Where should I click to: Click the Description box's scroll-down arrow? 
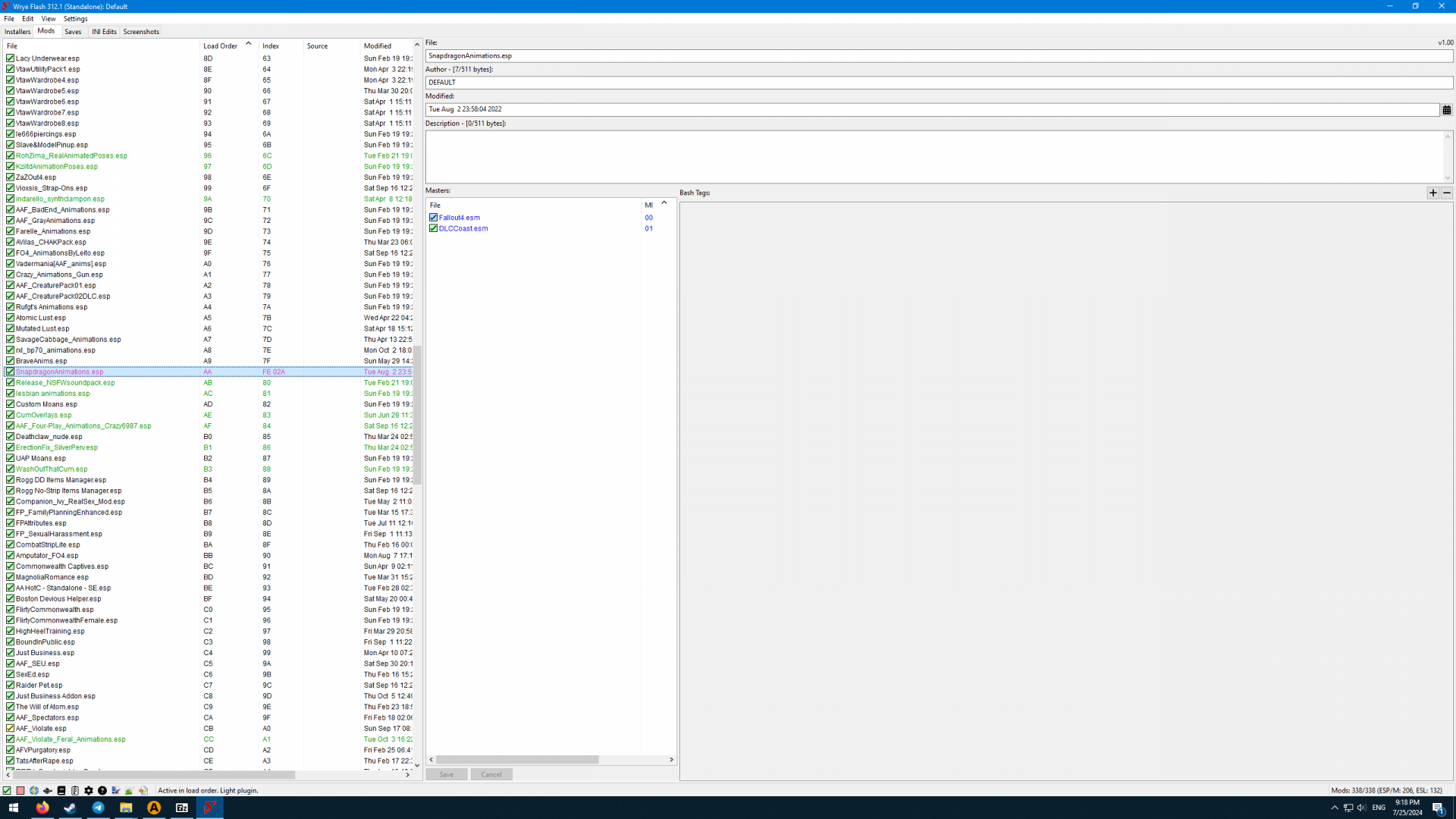[x=1447, y=178]
